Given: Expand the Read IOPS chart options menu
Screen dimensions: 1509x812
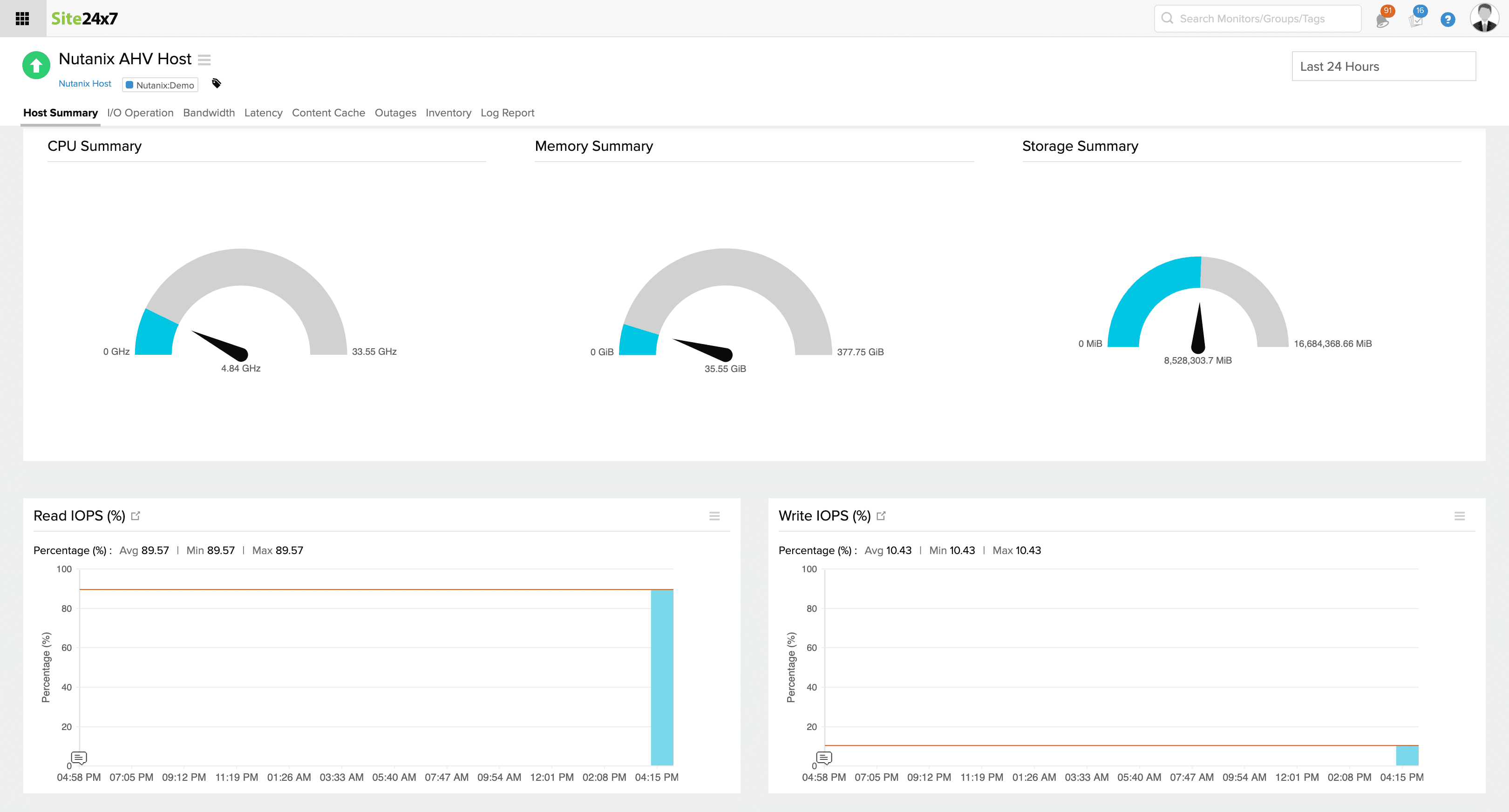Looking at the screenshot, I should [714, 516].
